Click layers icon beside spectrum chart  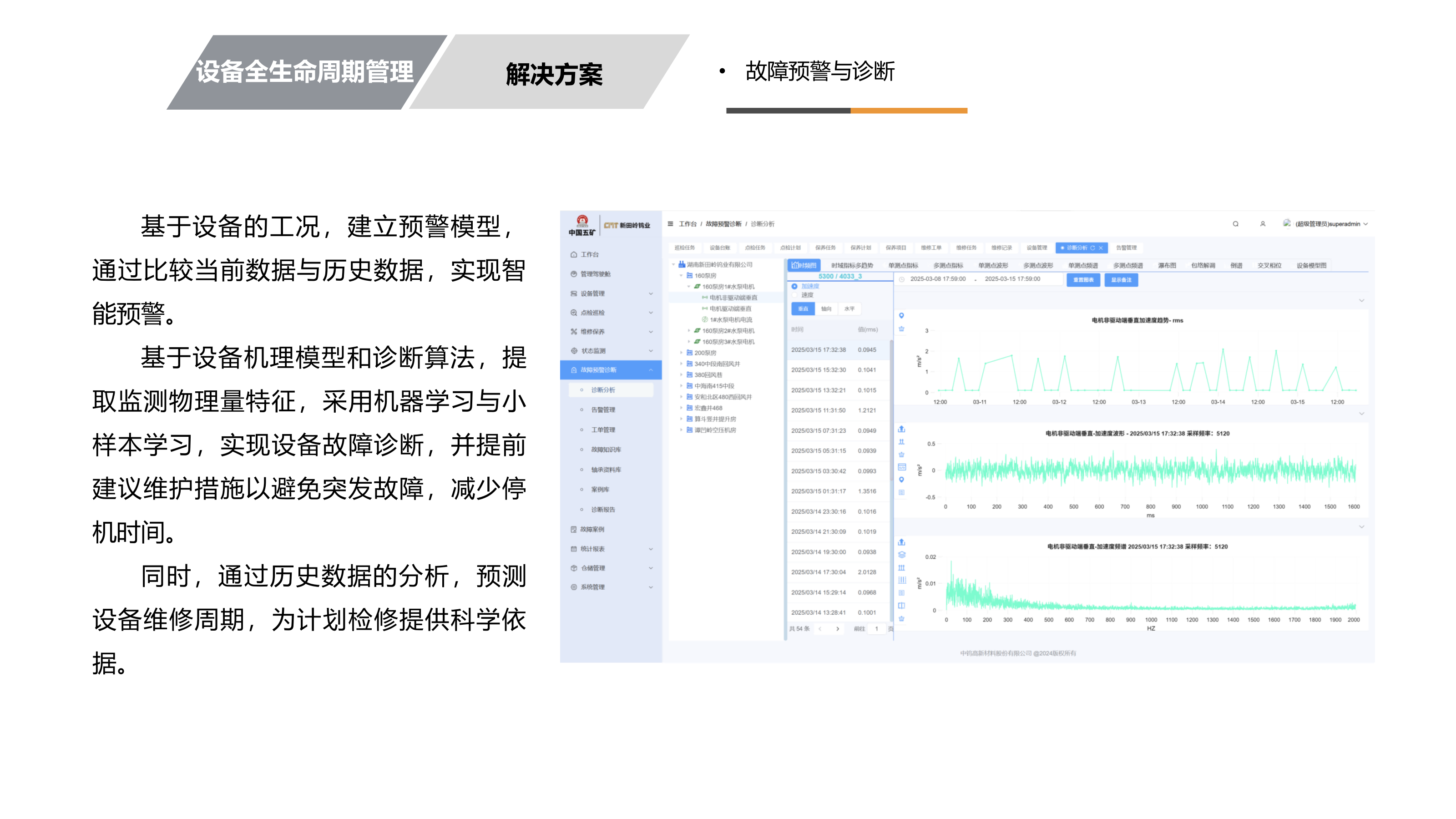point(901,555)
